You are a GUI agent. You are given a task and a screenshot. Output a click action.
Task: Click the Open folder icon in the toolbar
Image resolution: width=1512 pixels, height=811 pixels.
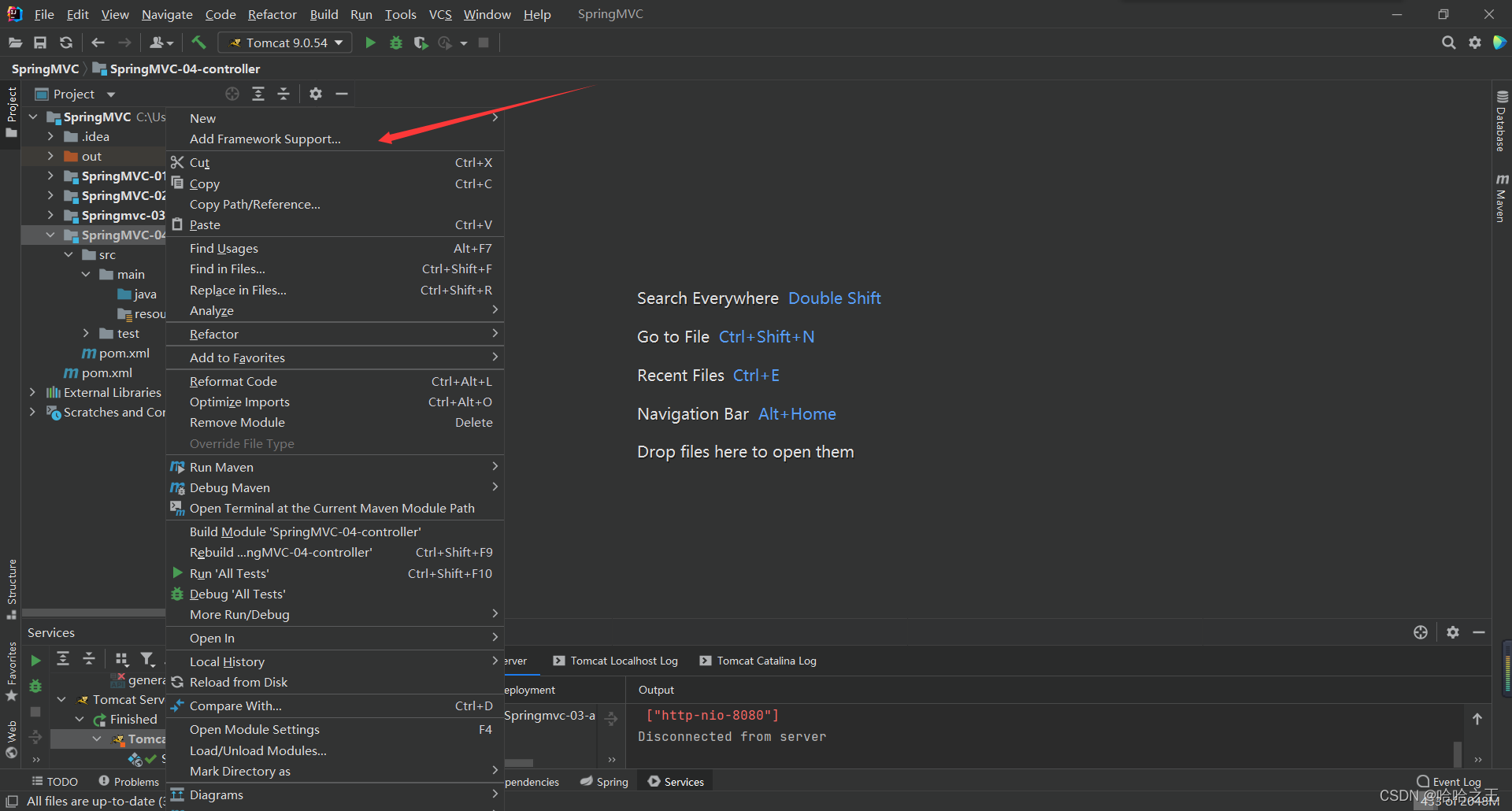[15, 43]
